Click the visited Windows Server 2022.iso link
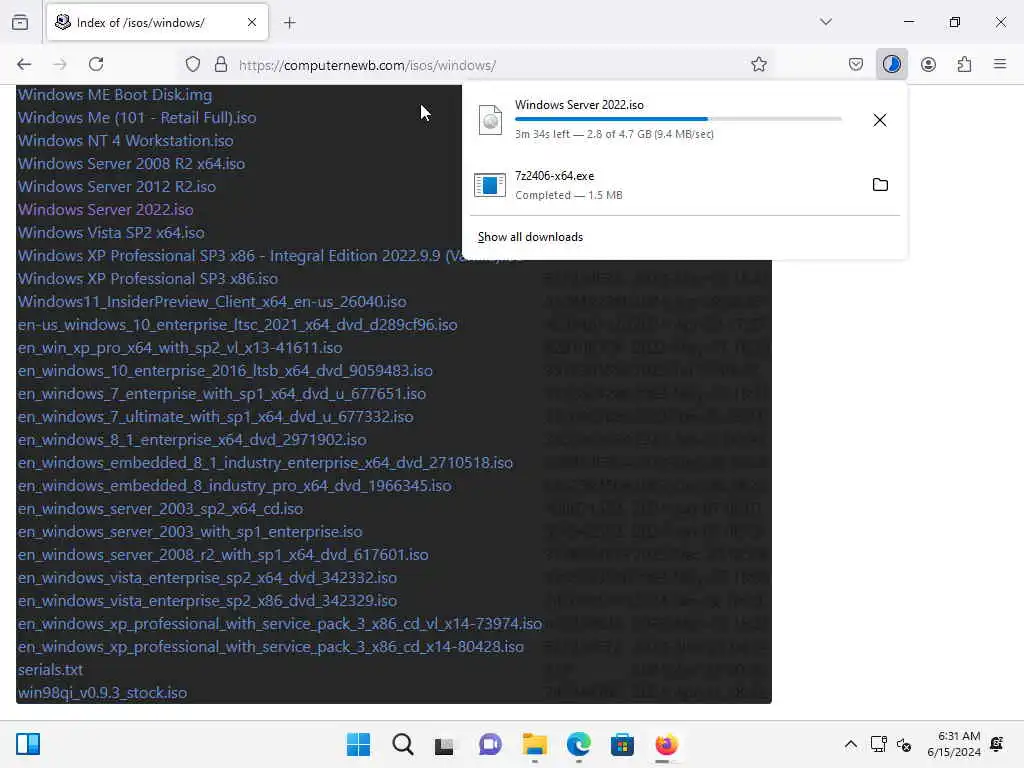Viewport: 1024px width, 768px height. point(106,210)
